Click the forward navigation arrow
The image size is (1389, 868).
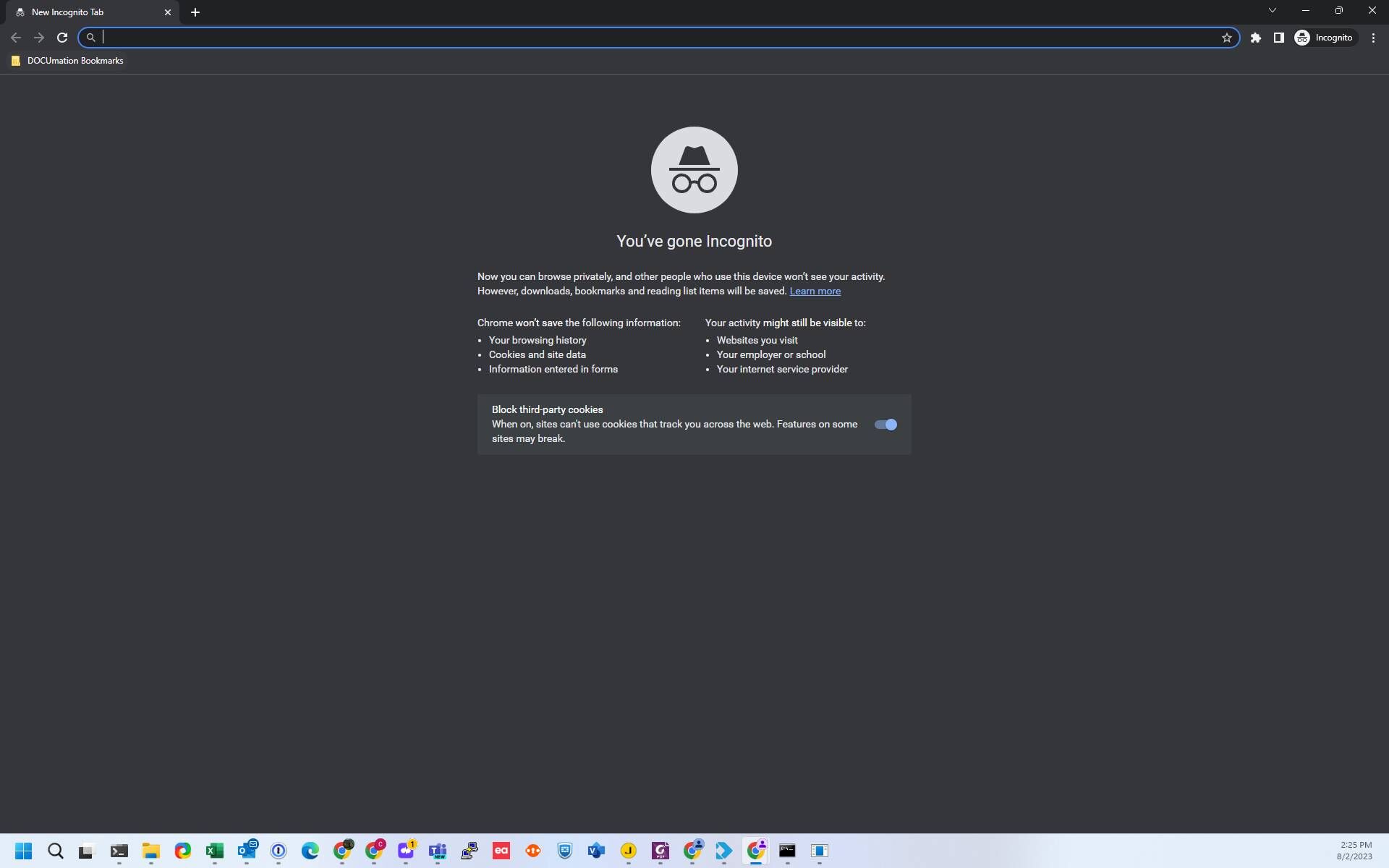pos(39,38)
